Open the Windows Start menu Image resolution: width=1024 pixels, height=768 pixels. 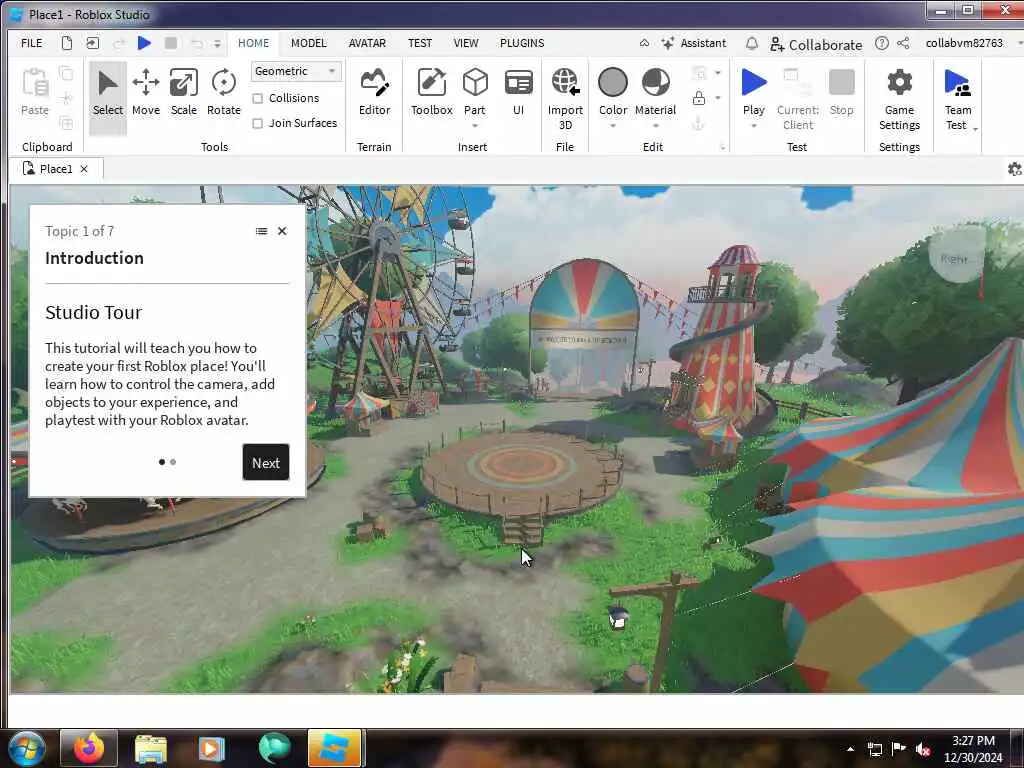[26, 748]
